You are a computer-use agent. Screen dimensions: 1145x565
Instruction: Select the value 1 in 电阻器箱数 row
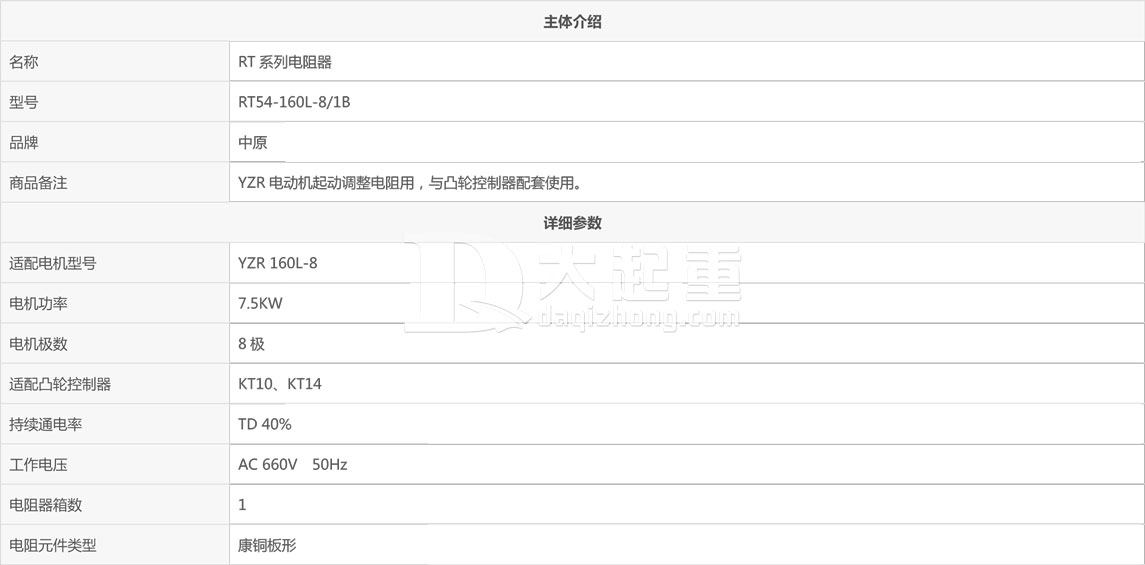[242, 504]
